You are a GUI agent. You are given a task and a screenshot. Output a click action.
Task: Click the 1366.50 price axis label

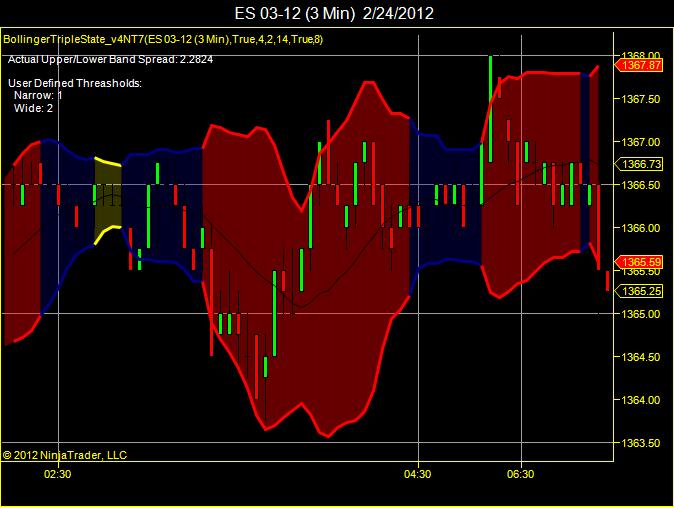(641, 185)
